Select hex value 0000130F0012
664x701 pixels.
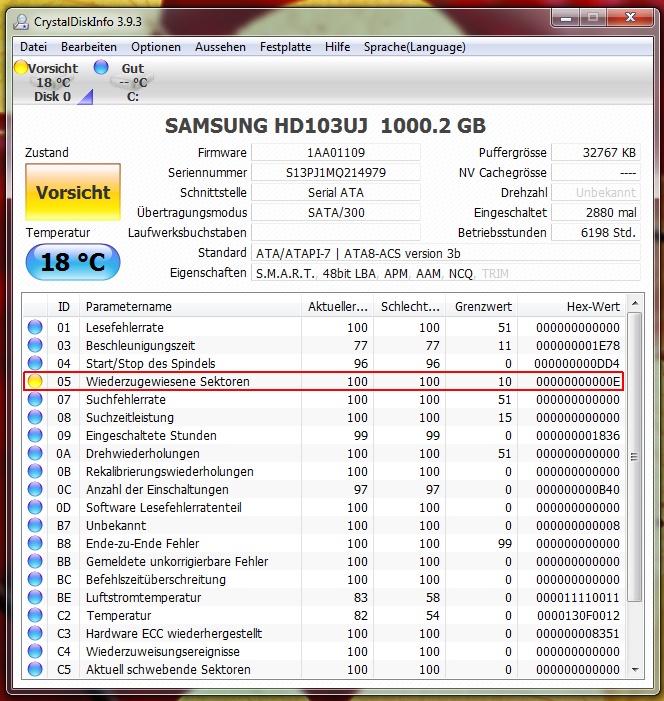(x=578, y=616)
